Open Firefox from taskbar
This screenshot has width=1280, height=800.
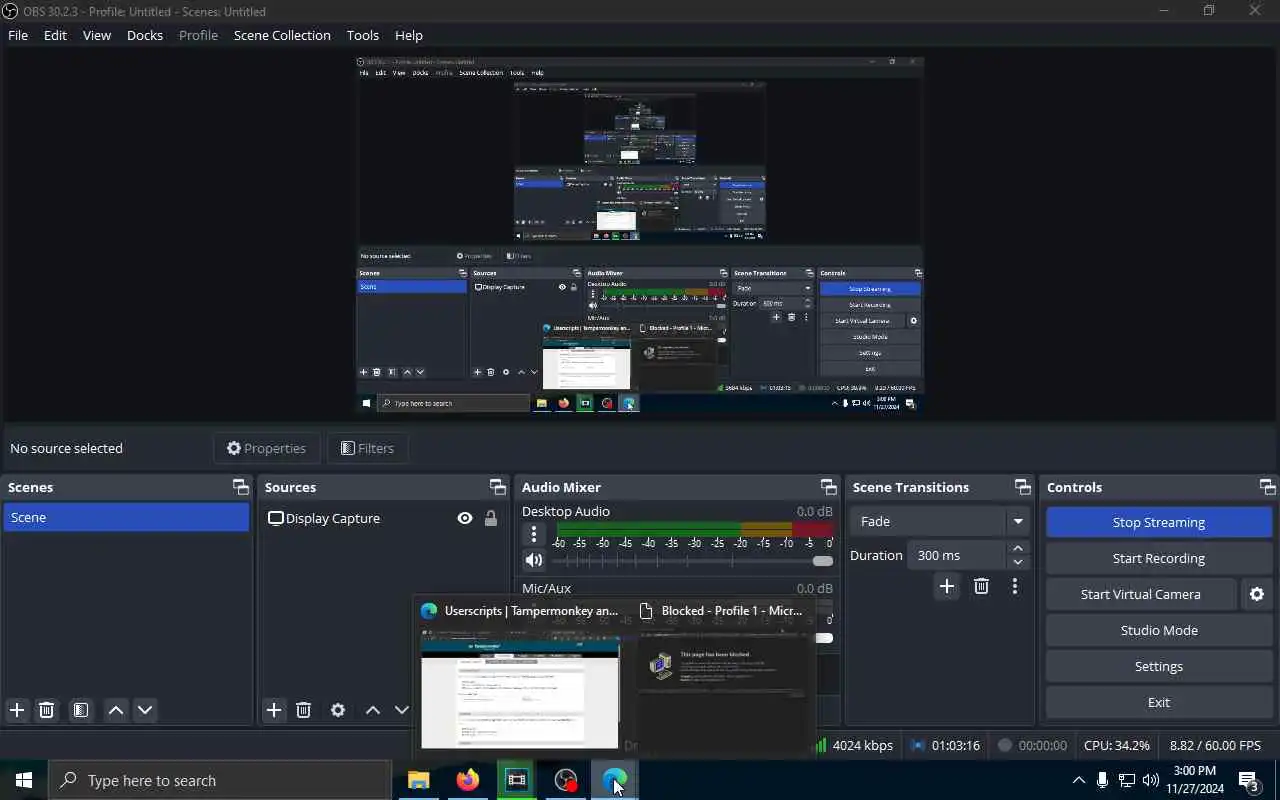467,780
